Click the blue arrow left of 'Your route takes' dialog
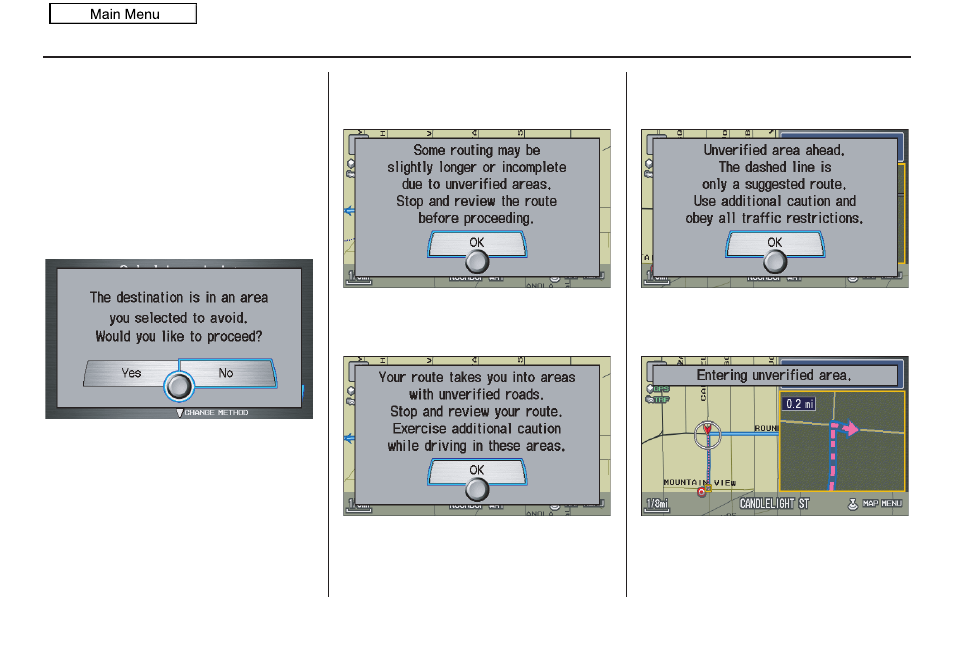 pos(349,439)
